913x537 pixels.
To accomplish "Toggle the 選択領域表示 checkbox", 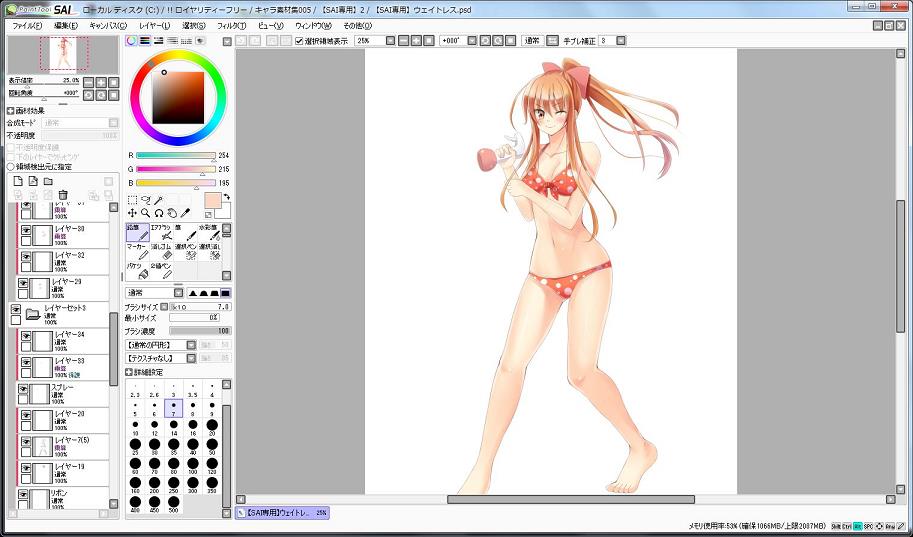I will pyautogui.click(x=299, y=41).
